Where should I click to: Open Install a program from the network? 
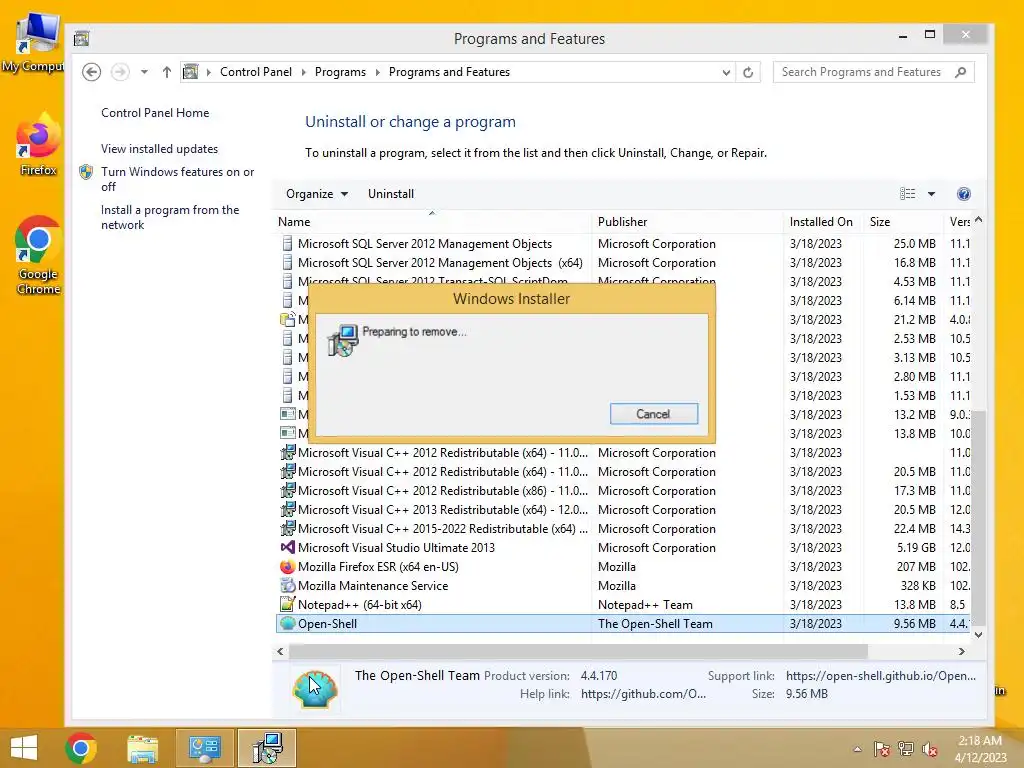[x=170, y=217]
